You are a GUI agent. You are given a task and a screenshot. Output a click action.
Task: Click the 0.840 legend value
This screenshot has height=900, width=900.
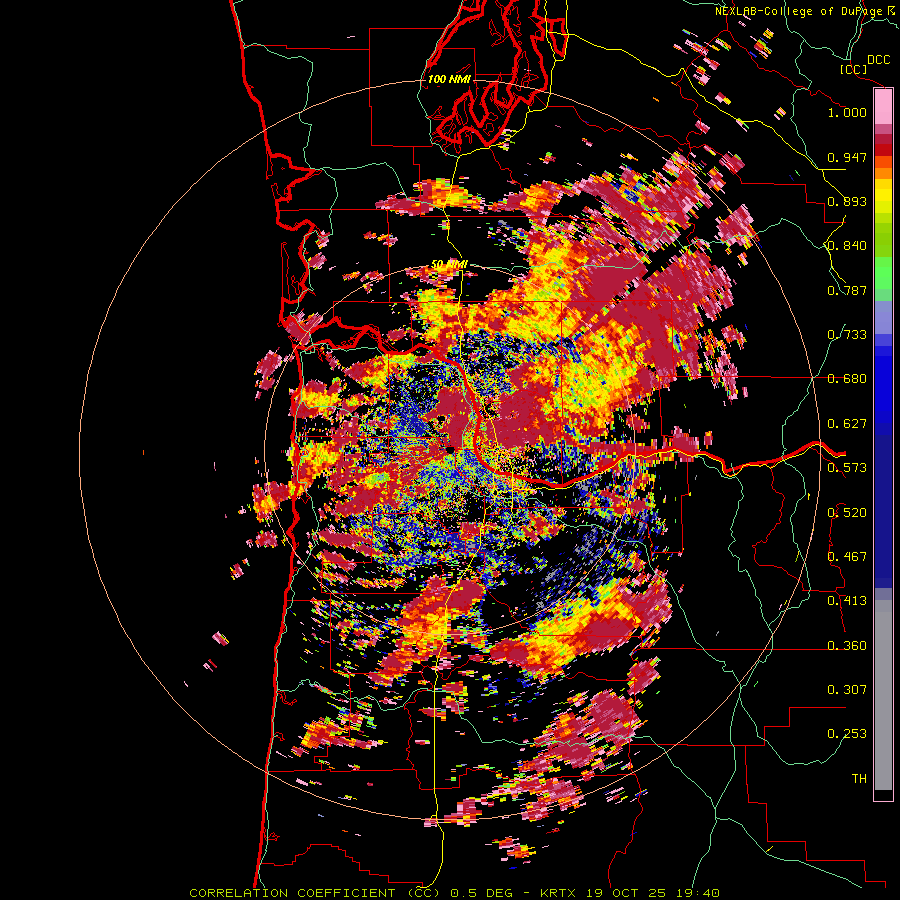(x=847, y=246)
